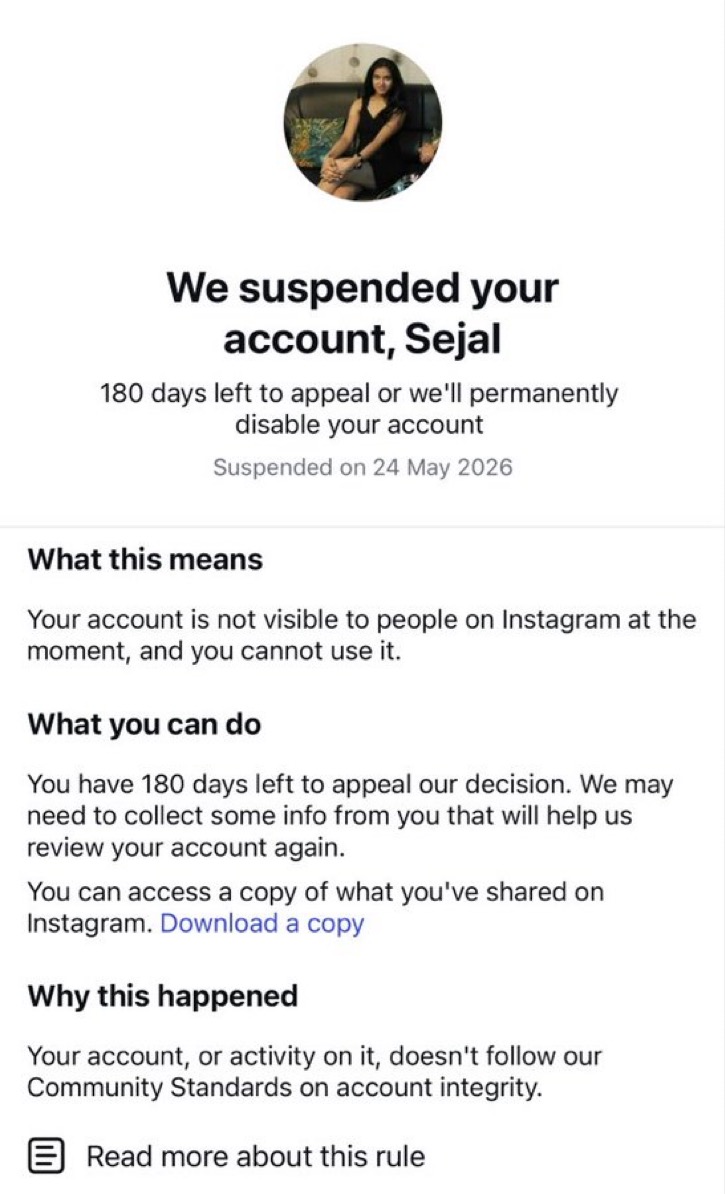This screenshot has height=1194, width=725.
Task: Click the paragraph about appealing our decision
Action: pyautogui.click(x=350, y=816)
